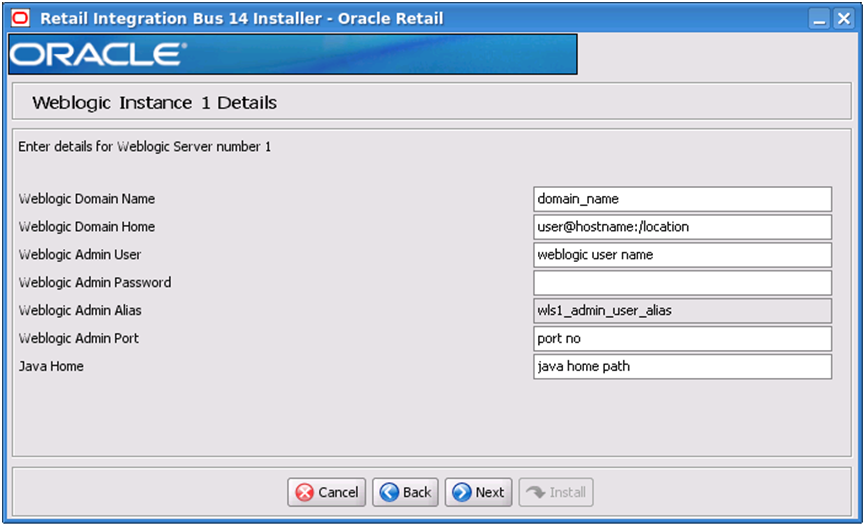Click the Weblogic Domain Name input field

click(682, 199)
